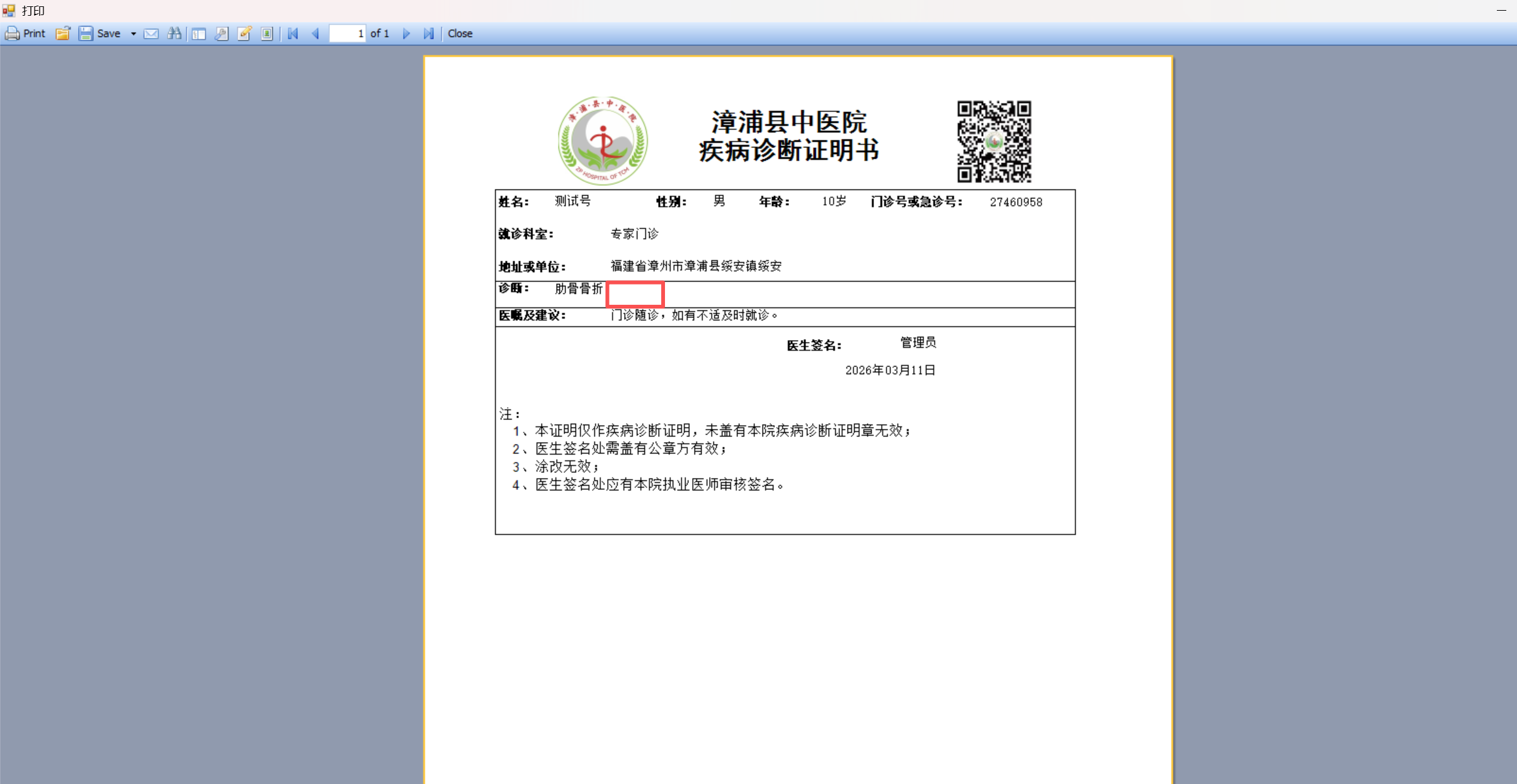Go to the next page

(406, 33)
